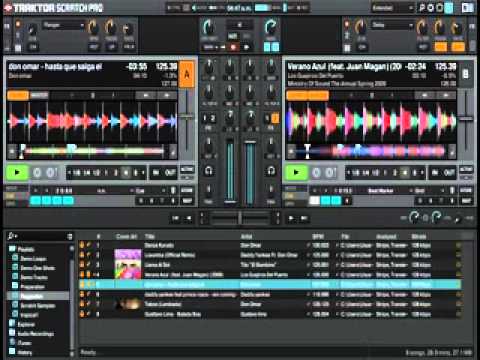Screen dimensions: 480x360
Task: Click the History node icon in browser tree
Action: [12, 351]
